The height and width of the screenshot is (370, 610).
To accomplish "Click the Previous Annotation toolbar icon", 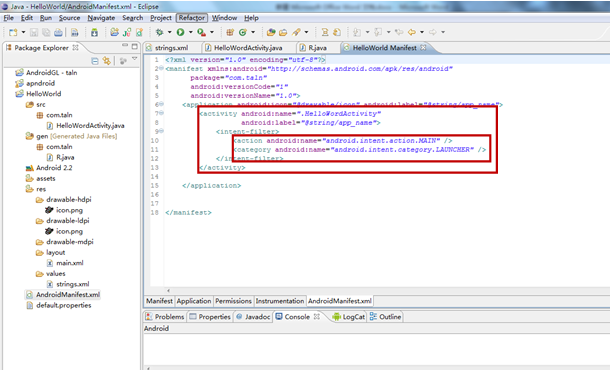I will pos(378,32).
